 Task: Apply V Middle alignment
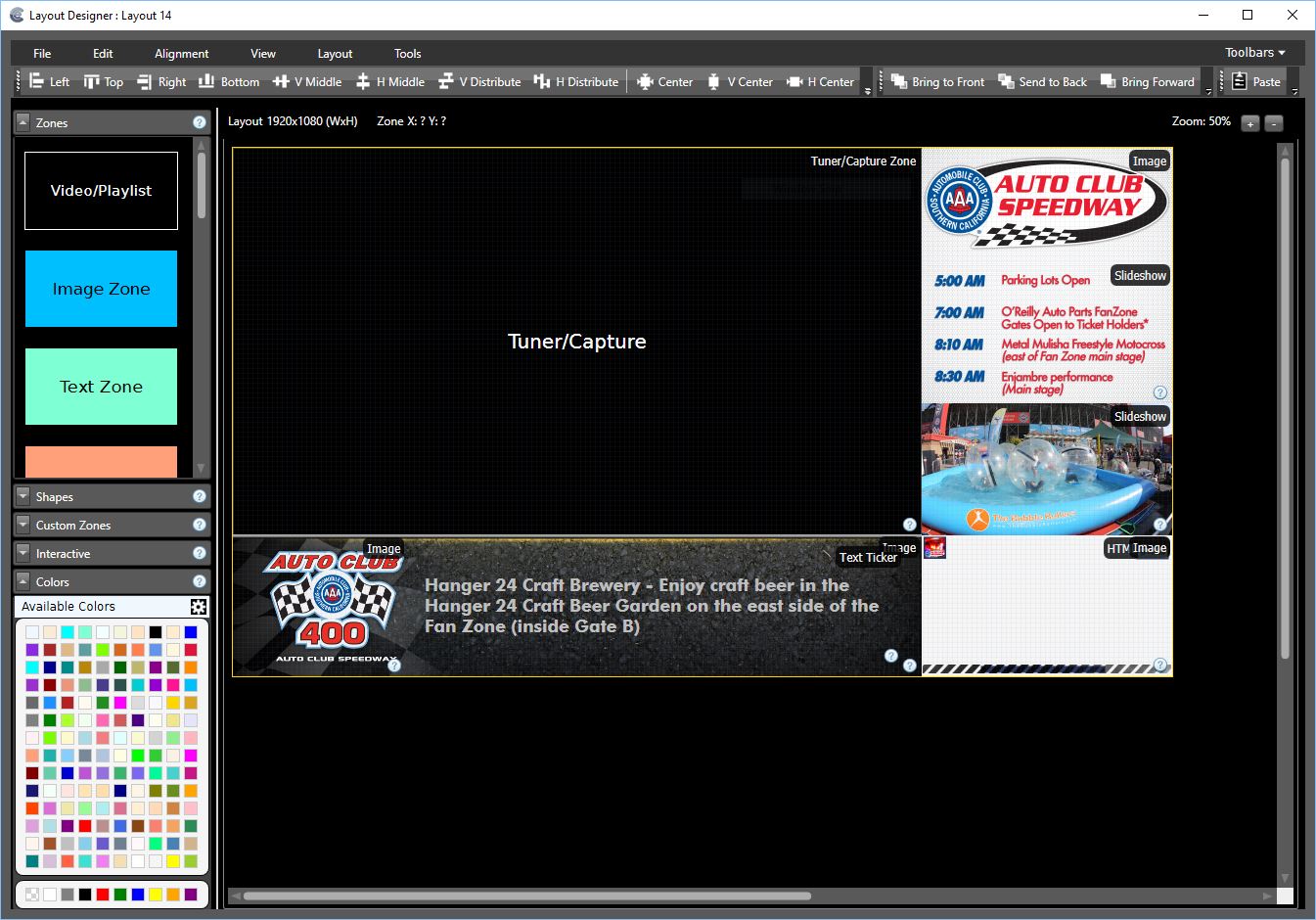point(307,82)
